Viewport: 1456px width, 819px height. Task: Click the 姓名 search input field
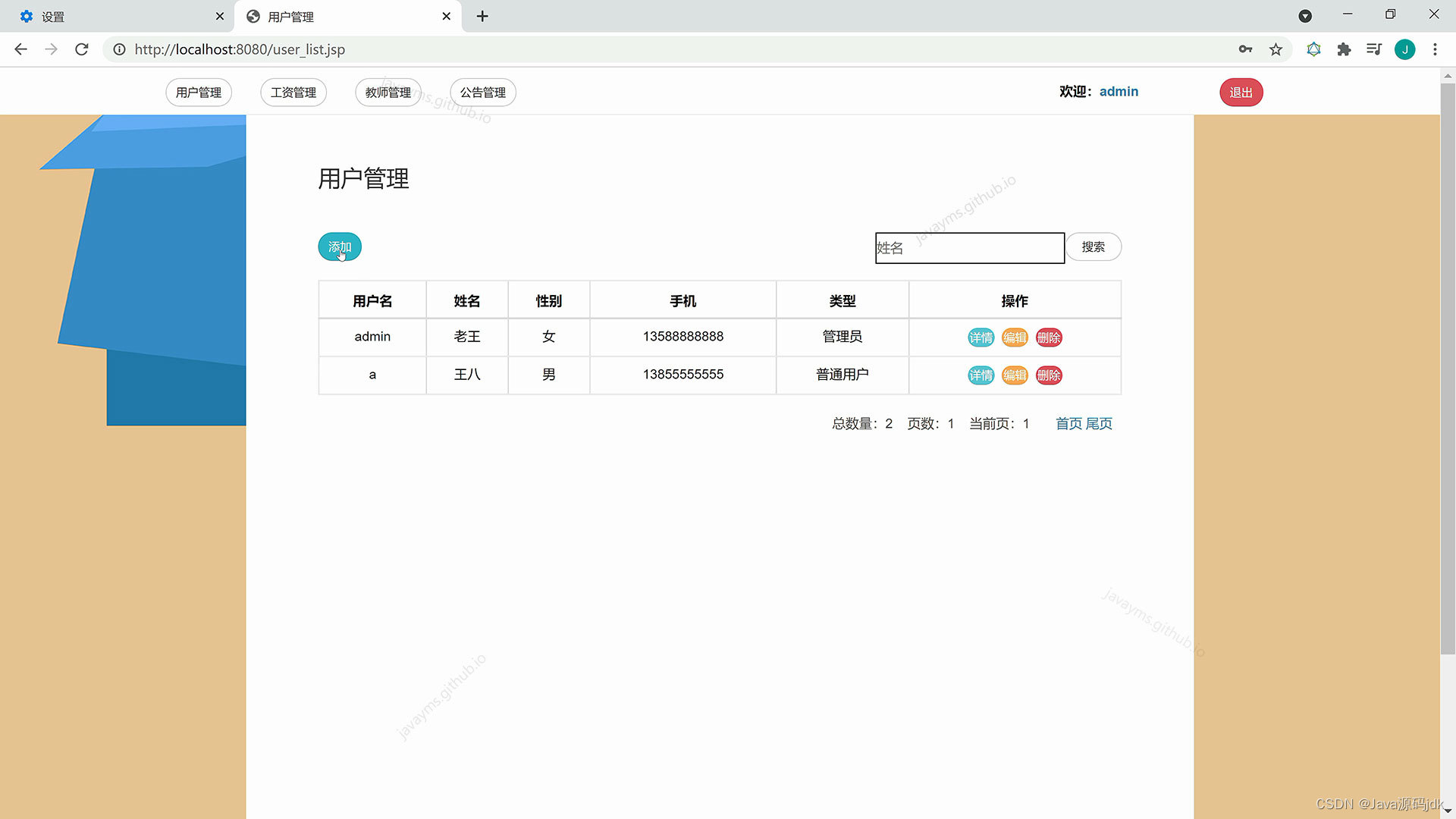pos(969,248)
